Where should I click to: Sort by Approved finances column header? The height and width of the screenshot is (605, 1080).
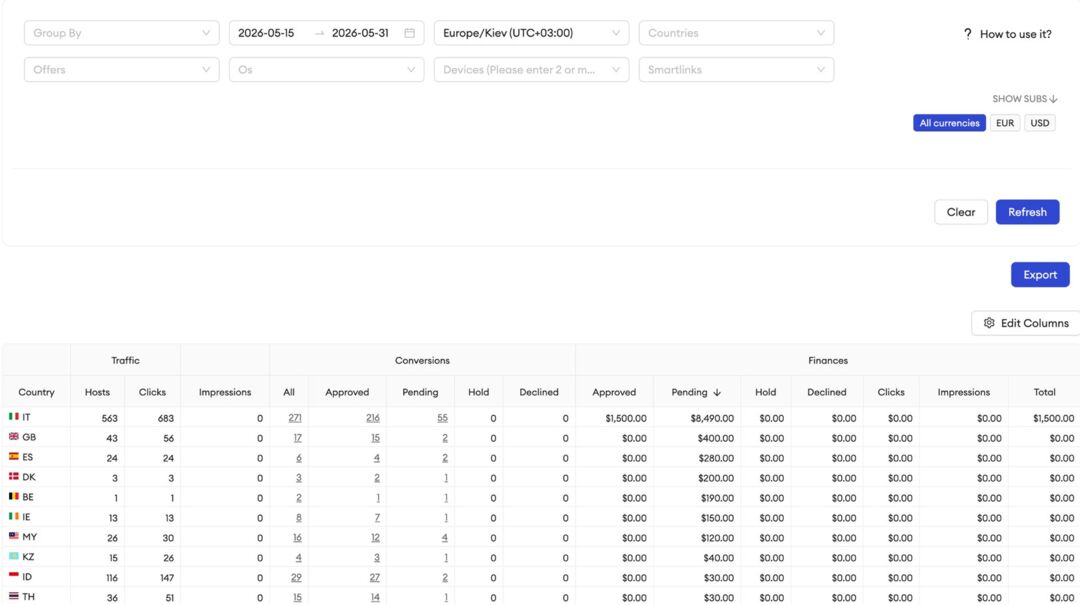click(x=614, y=392)
